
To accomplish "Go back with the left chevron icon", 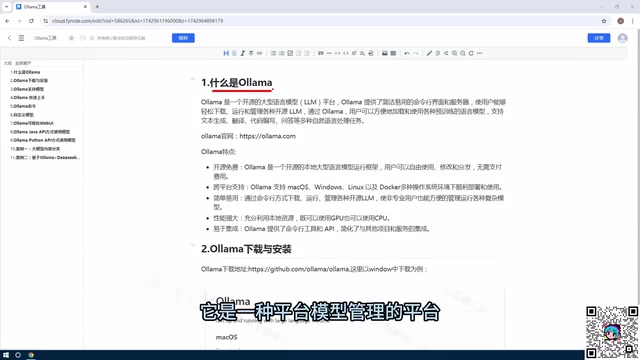I will pos(9,38).
